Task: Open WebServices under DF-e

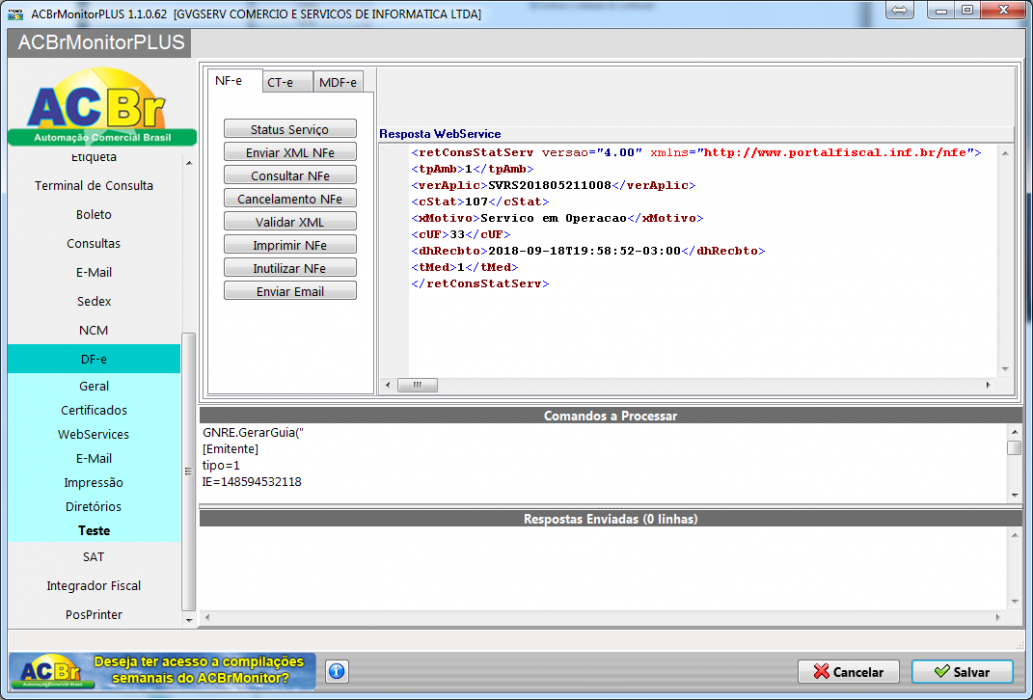Action: (x=94, y=434)
